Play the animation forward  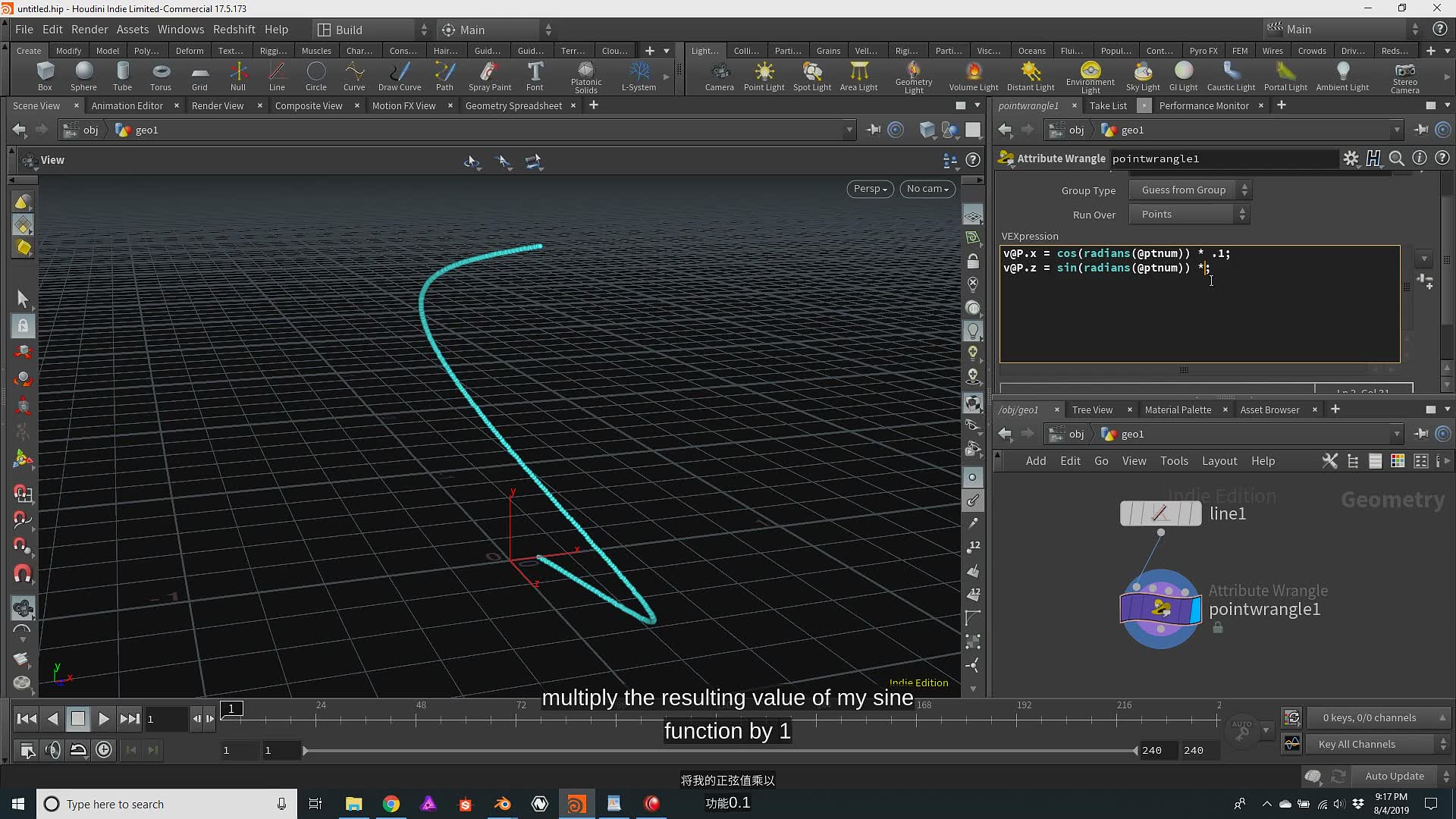[103, 718]
